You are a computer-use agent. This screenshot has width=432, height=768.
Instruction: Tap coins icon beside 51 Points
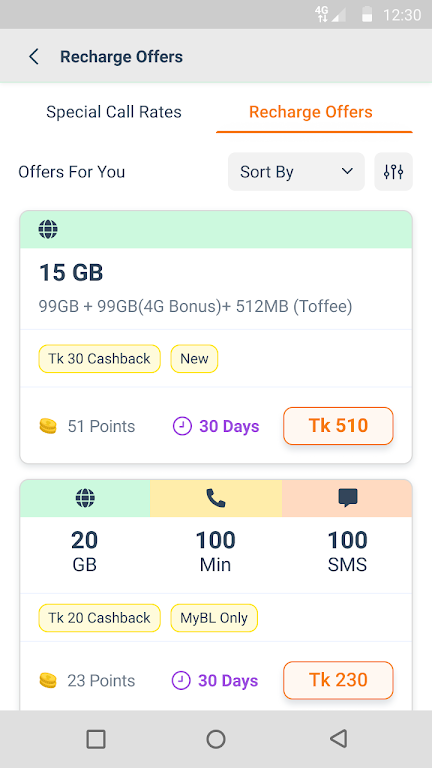(x=48, y=426)
